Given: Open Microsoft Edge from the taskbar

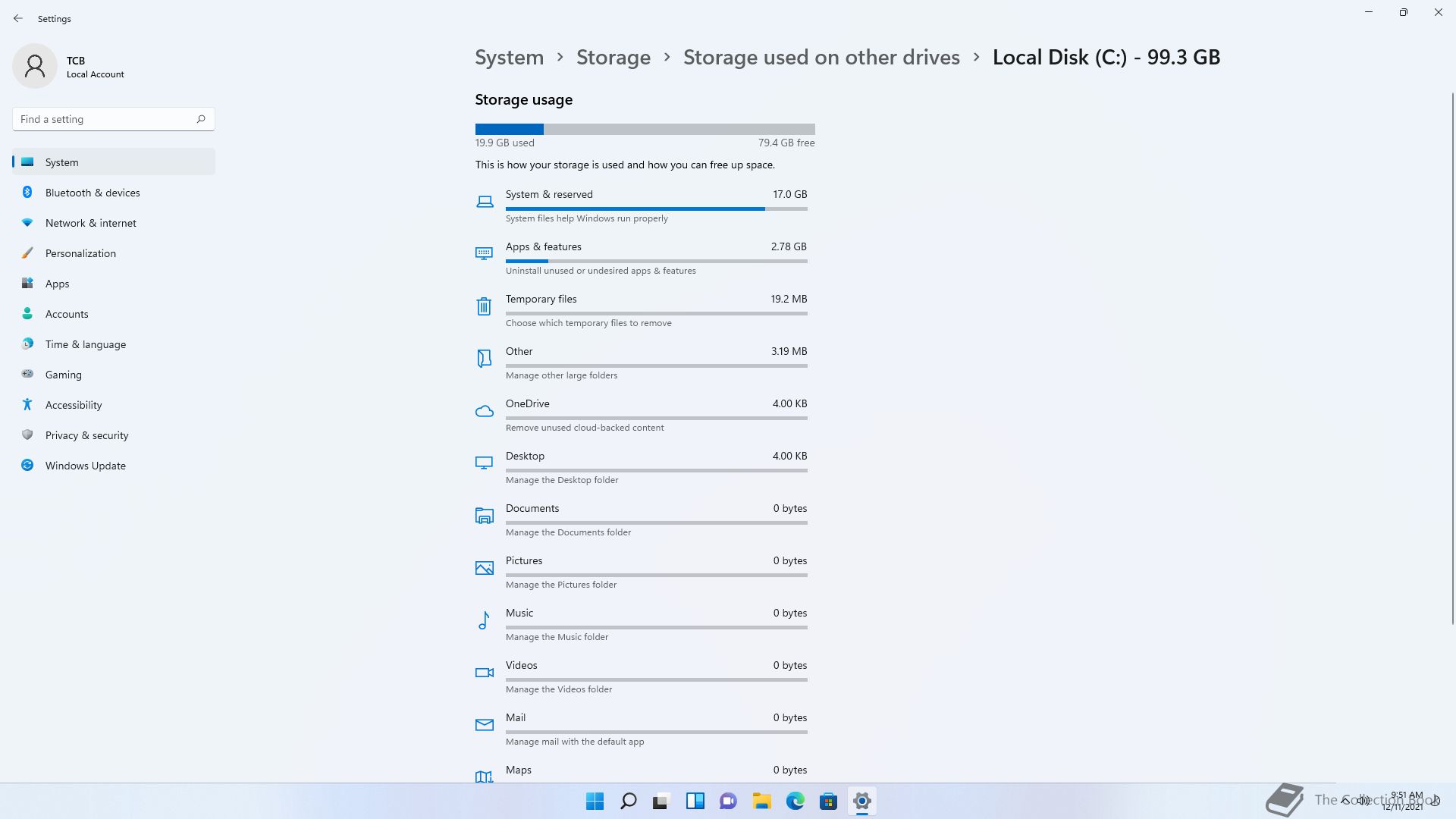Looking at the screenshot, I should [795, 801].
